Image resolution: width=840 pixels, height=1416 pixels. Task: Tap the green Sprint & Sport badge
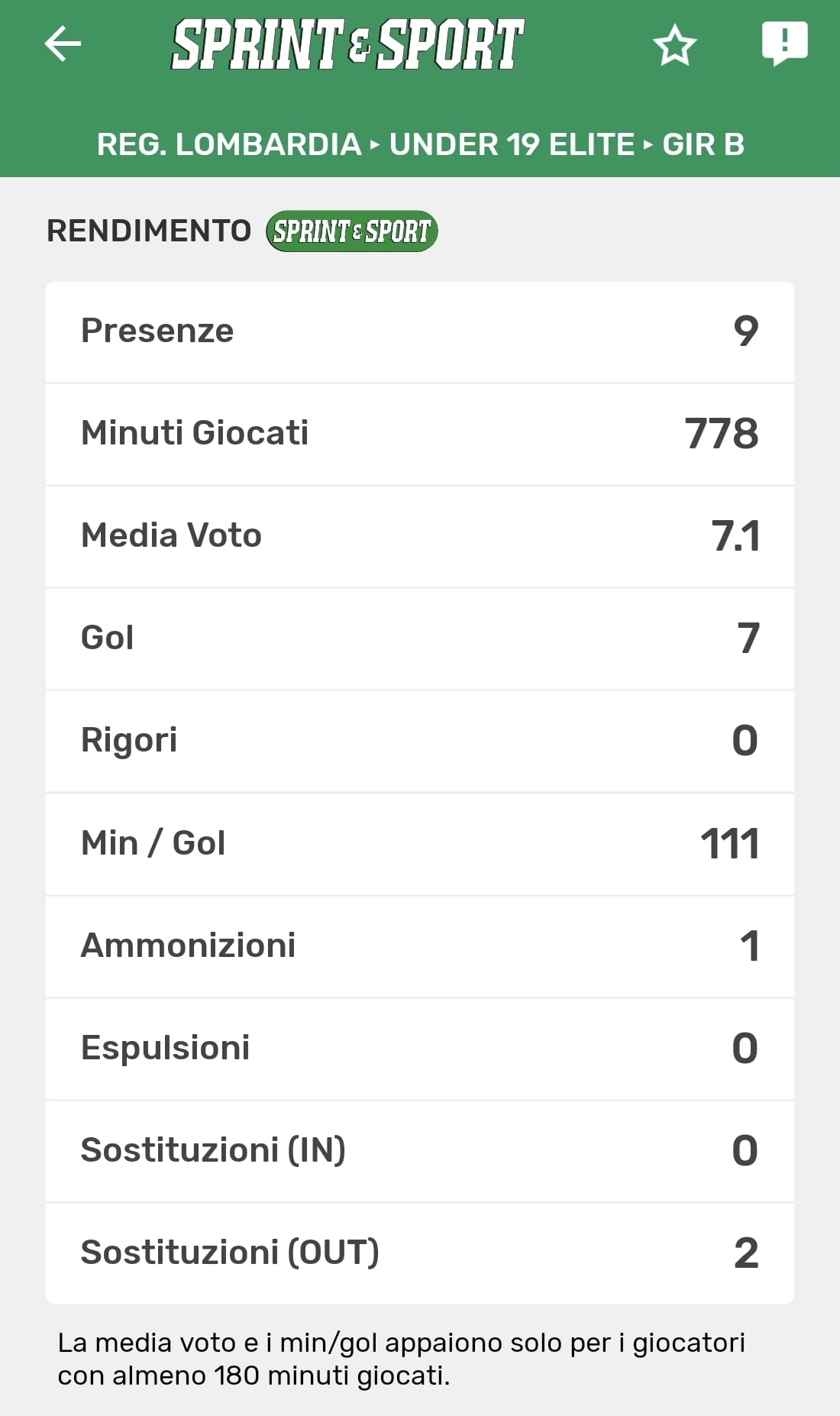point(351,231)
